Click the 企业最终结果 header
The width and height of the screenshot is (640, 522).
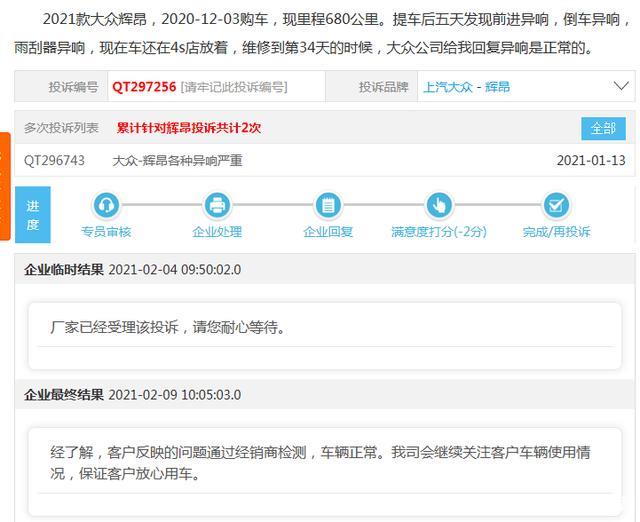pyautogui.click(x=64, y=395)
